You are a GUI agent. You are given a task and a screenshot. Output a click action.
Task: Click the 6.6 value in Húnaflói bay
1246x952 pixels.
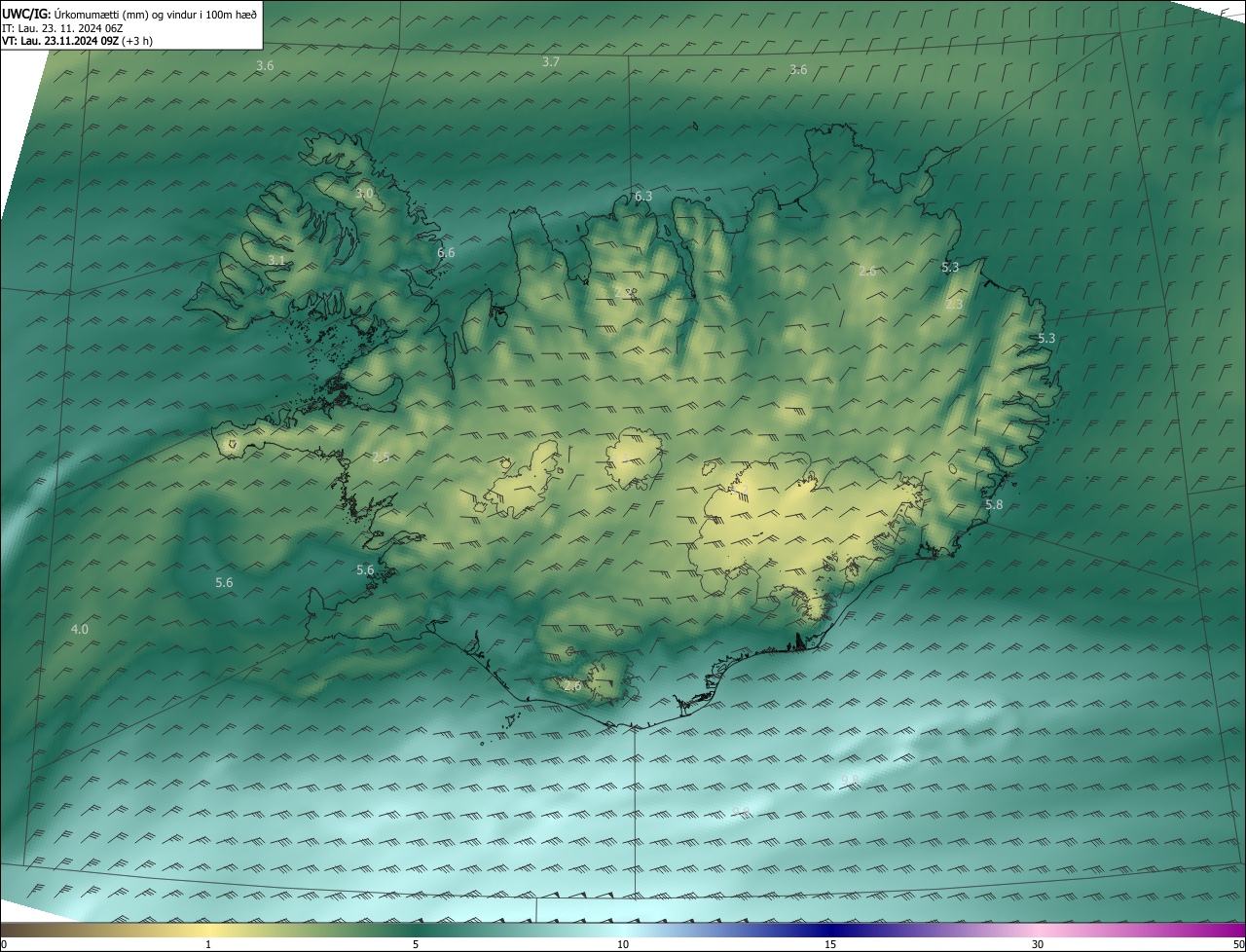click(446, 252)
